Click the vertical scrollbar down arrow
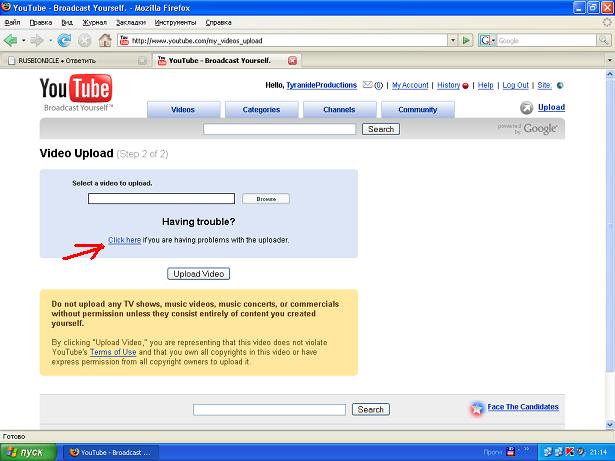The width and height of the screenshot is (615, 461). pos(610,425)
